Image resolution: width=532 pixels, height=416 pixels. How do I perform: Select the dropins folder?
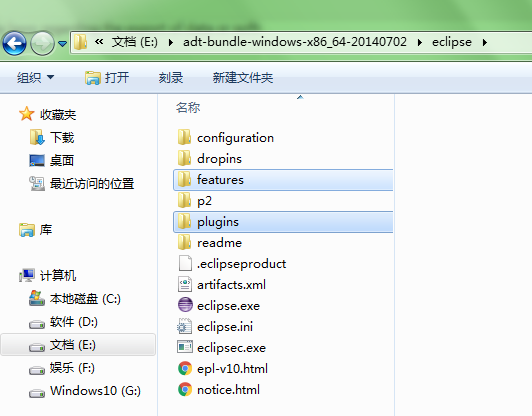[219, 159]
